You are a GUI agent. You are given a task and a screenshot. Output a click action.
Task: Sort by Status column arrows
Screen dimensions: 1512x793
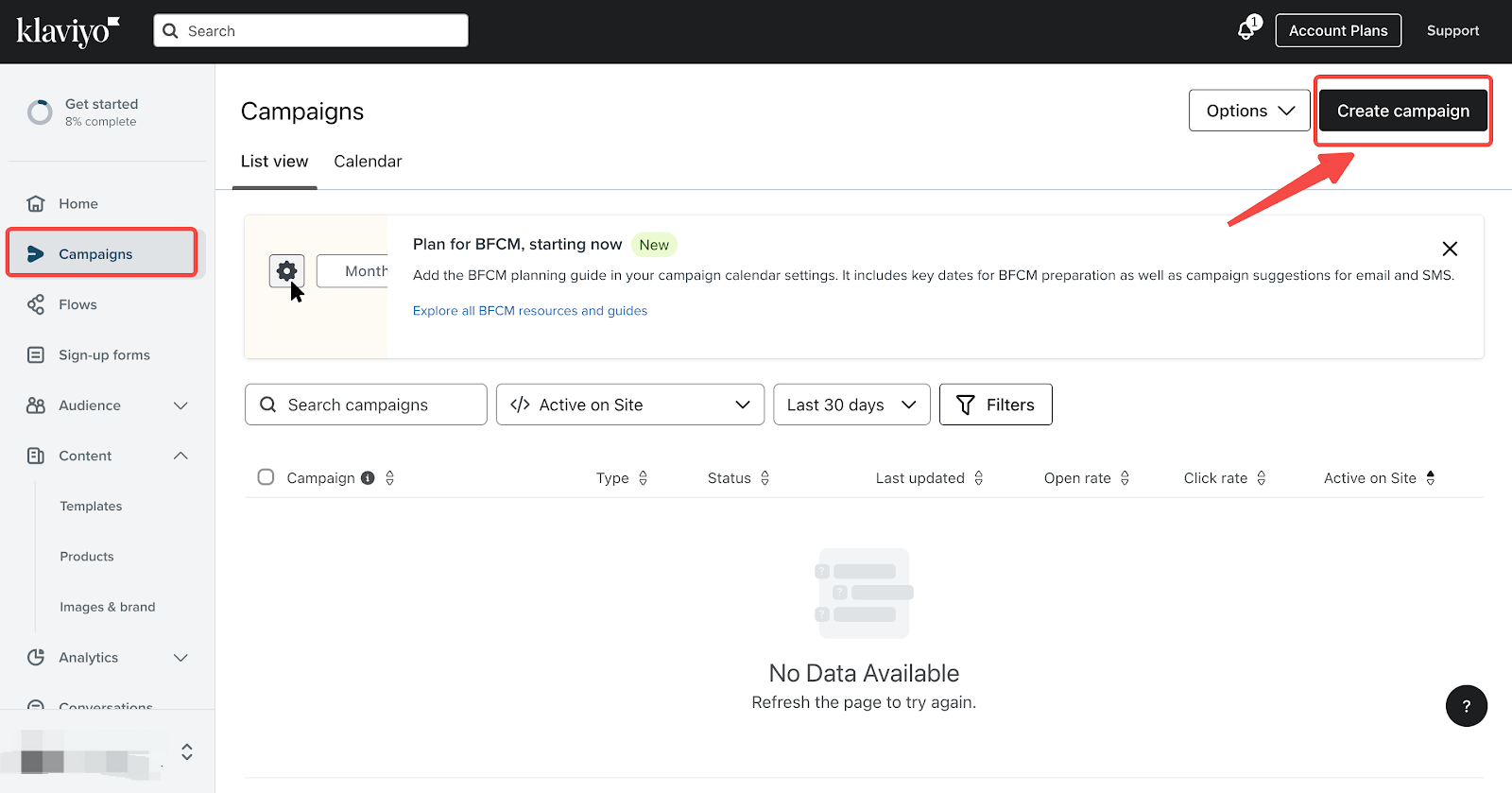click(765, 478)
